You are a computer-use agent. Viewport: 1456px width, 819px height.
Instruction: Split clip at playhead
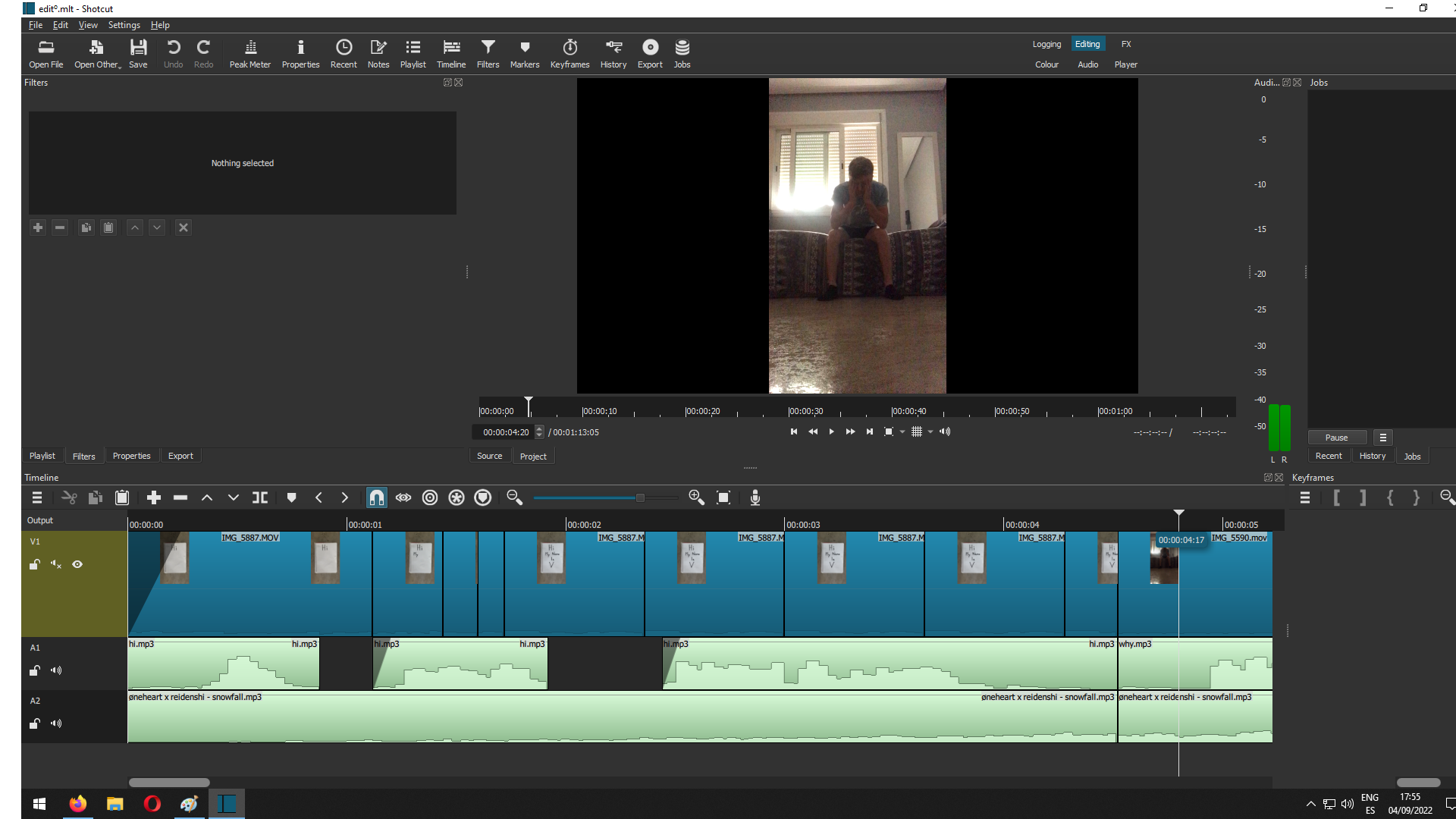coord(260,497)
